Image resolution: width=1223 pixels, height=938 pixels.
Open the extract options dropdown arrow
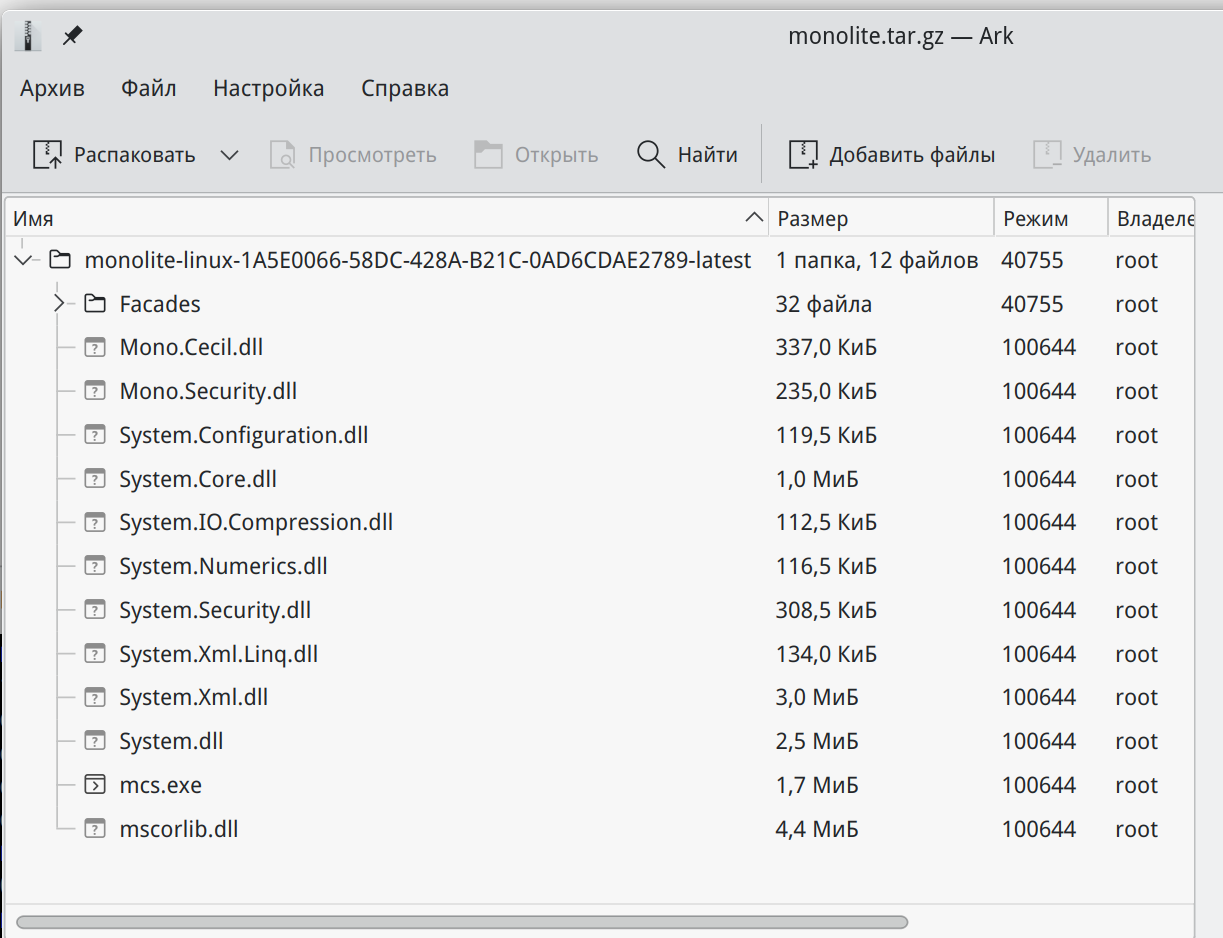point(229,154)
